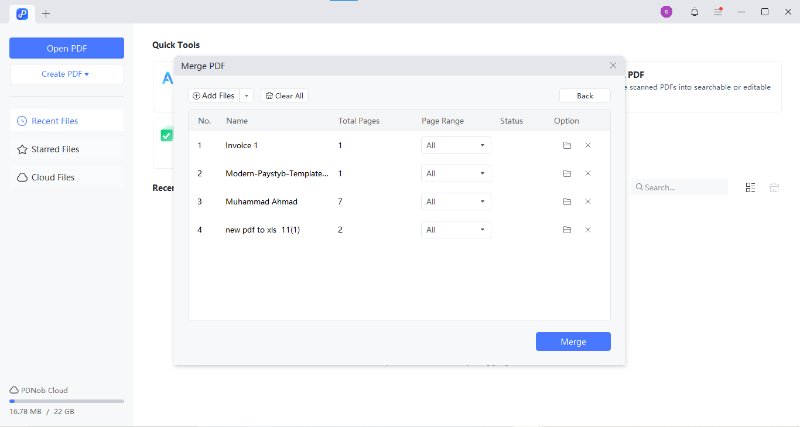This screenshot has height=427, width=800.
Task: Click the Merge button
Action: 573,342
